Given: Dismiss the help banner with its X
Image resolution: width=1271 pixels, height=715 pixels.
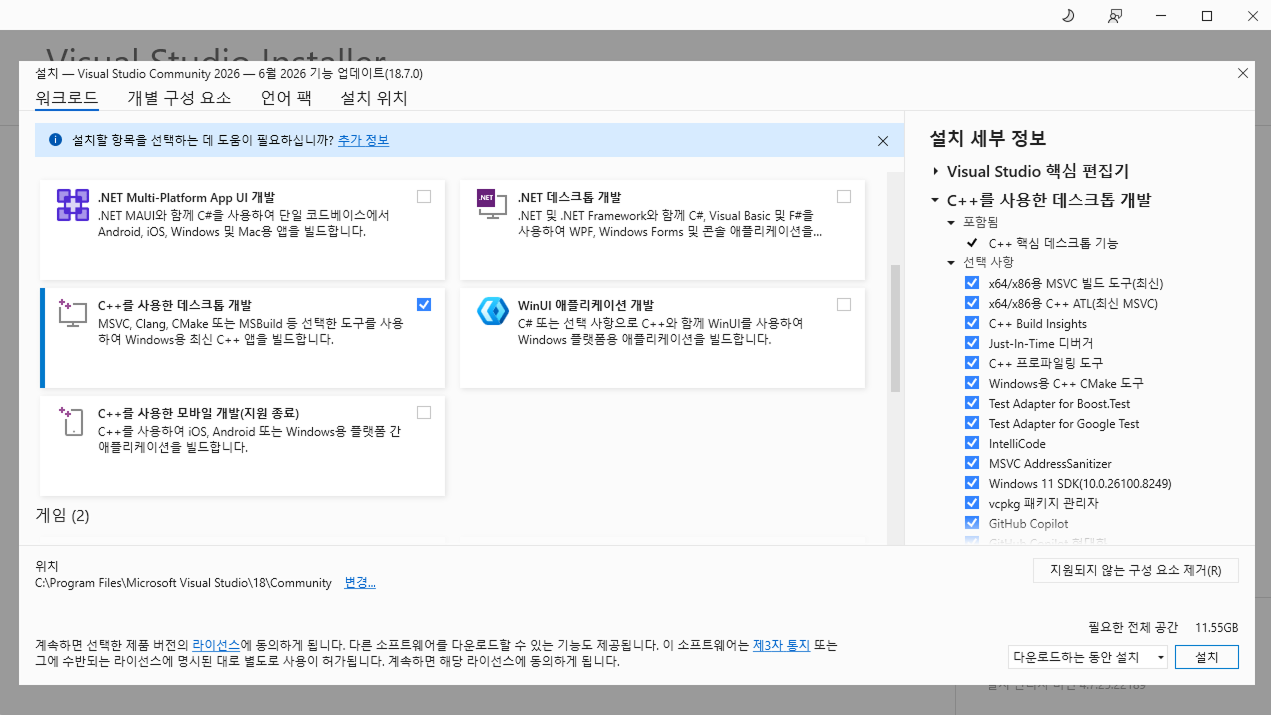Looking at the screenshot, I should (x=883, y=141).
